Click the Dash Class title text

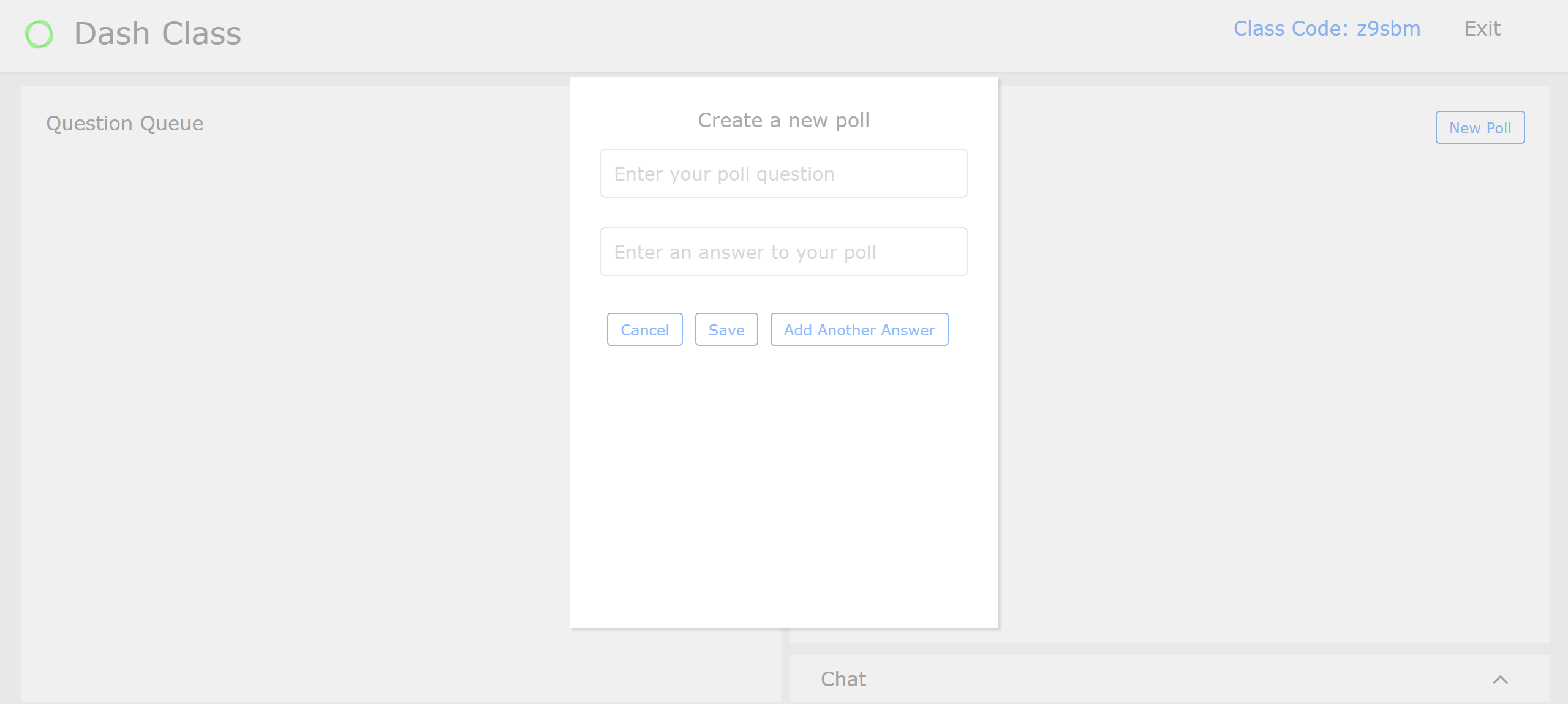[157, 34]
